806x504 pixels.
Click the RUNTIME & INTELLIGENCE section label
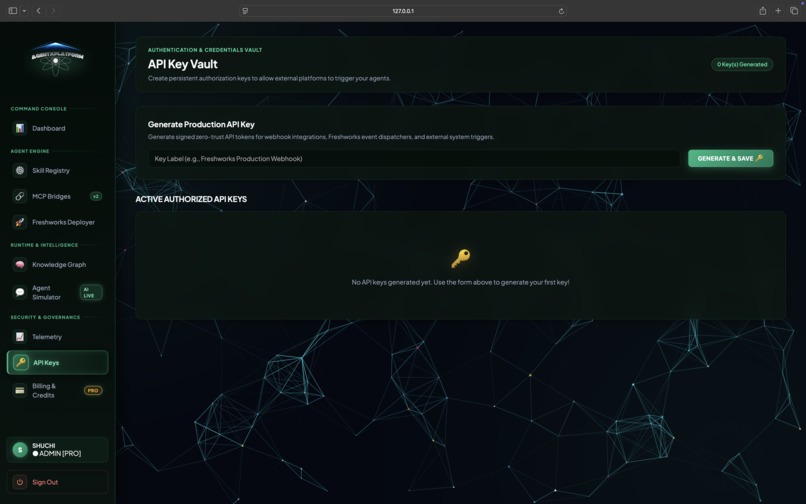pos(44,245)
